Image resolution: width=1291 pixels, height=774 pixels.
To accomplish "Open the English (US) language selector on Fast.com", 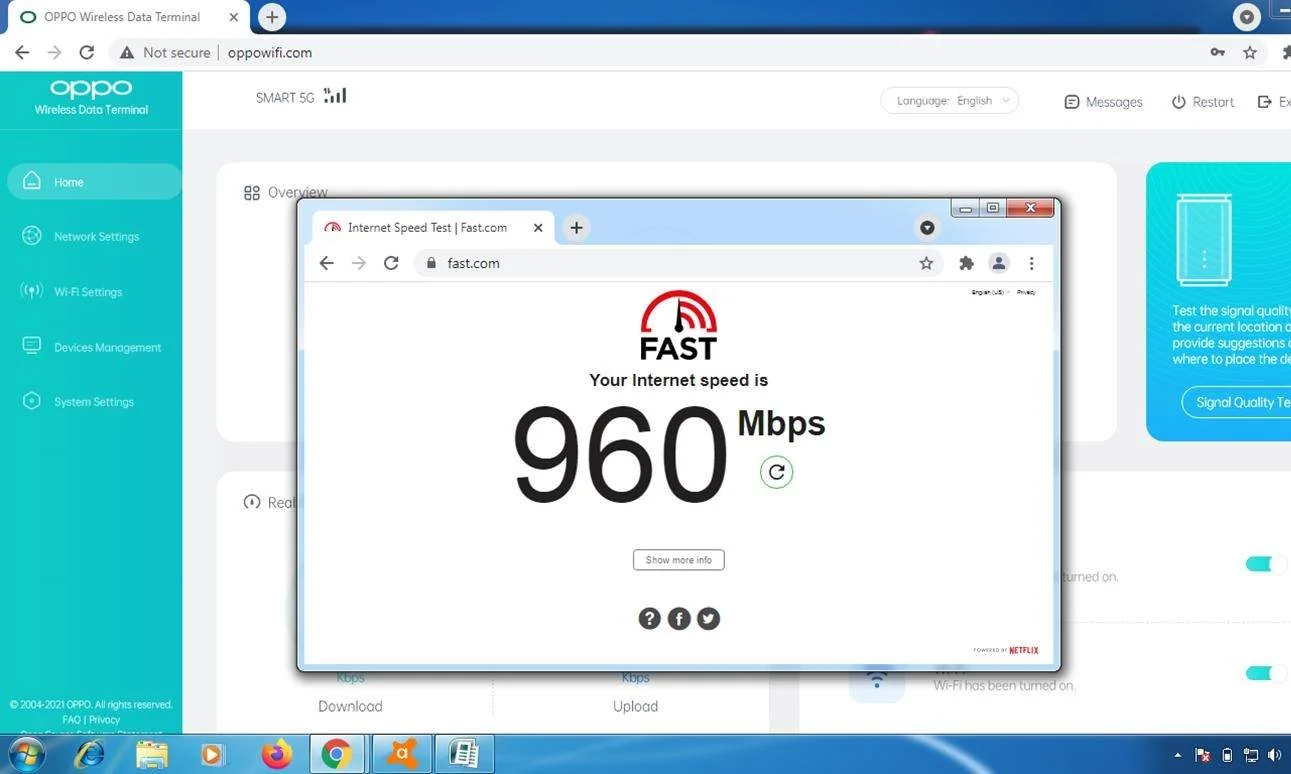I will click(990, 292).
